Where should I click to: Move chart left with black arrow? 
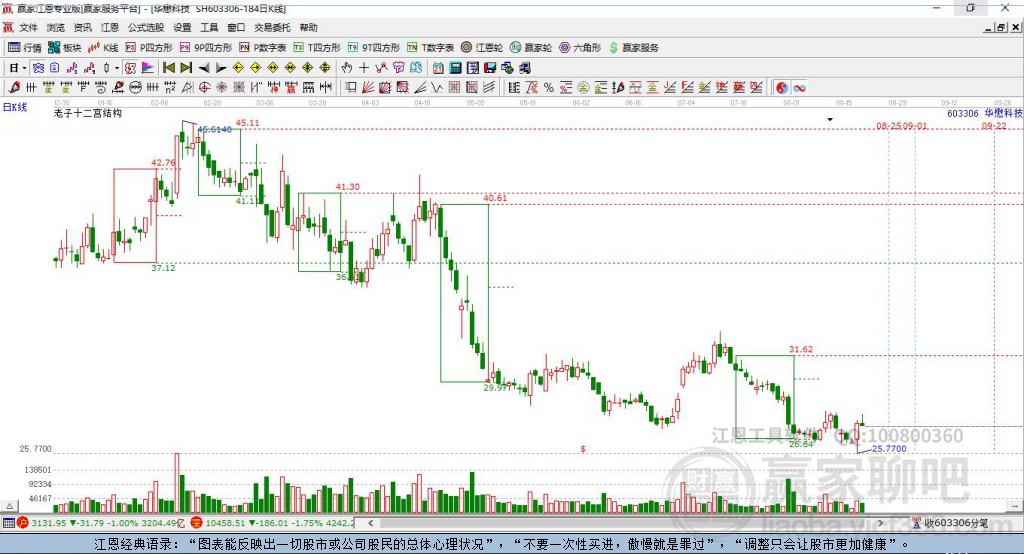click(204, 68)
